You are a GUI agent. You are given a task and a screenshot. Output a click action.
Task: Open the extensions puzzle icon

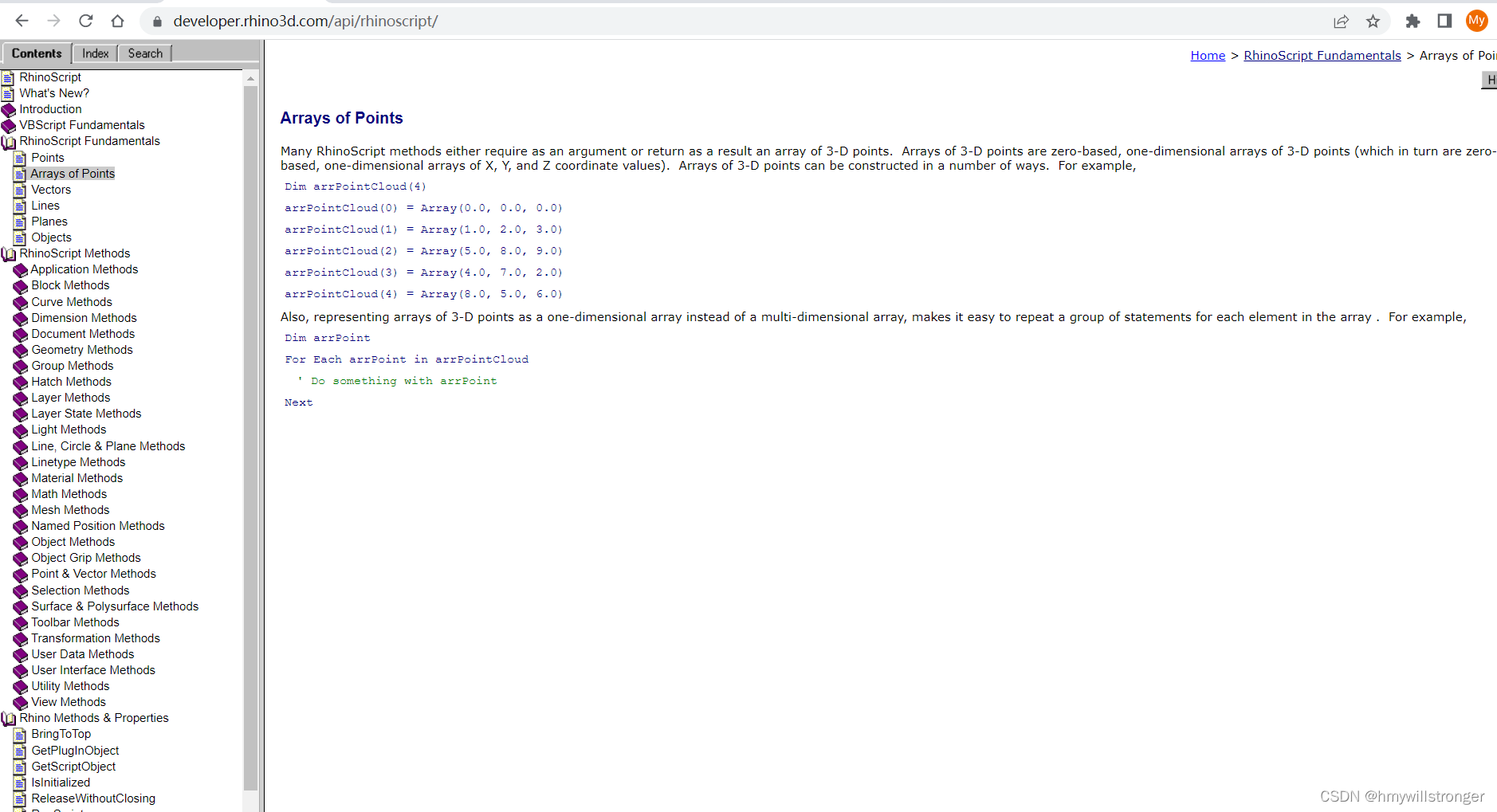pos(1413,22)
